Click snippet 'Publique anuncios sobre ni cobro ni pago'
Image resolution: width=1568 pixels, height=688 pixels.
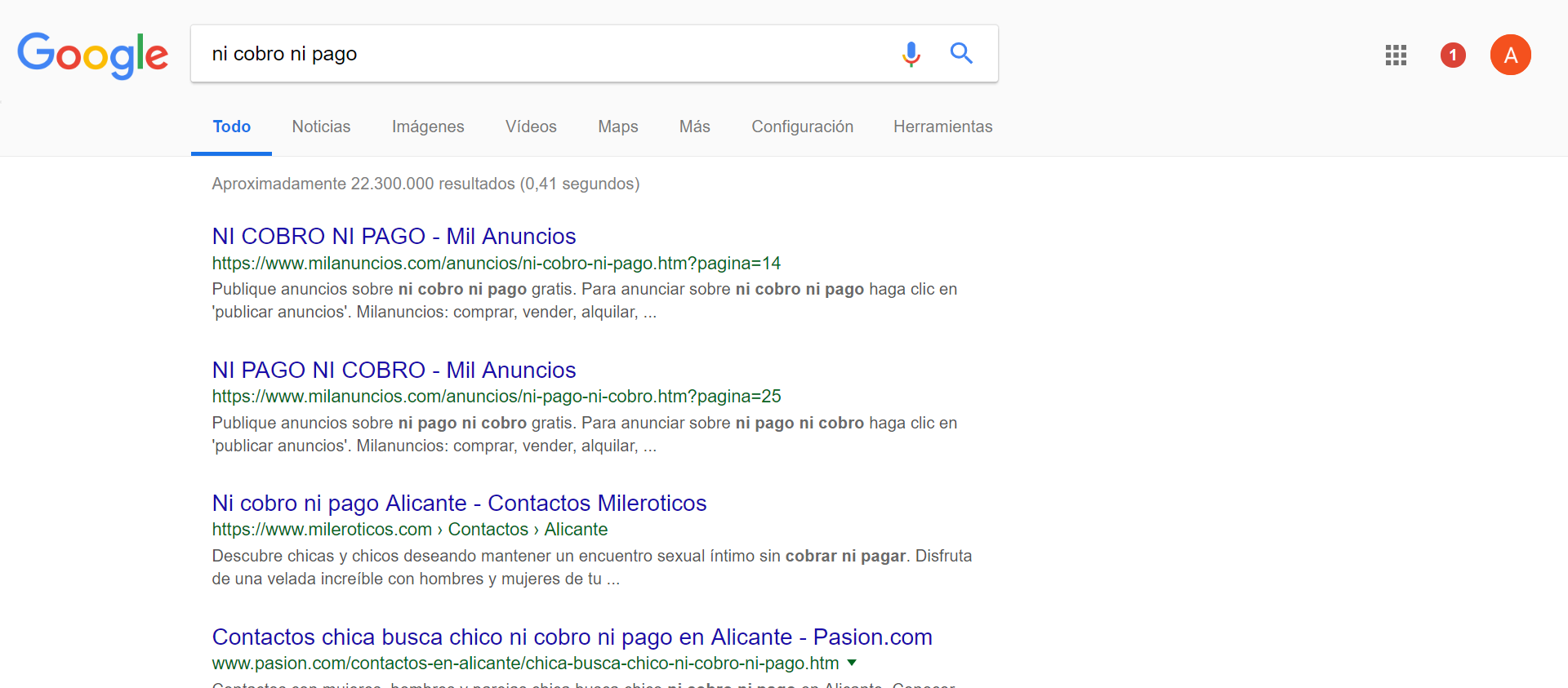pyautogui.click(x=585, y=300)
